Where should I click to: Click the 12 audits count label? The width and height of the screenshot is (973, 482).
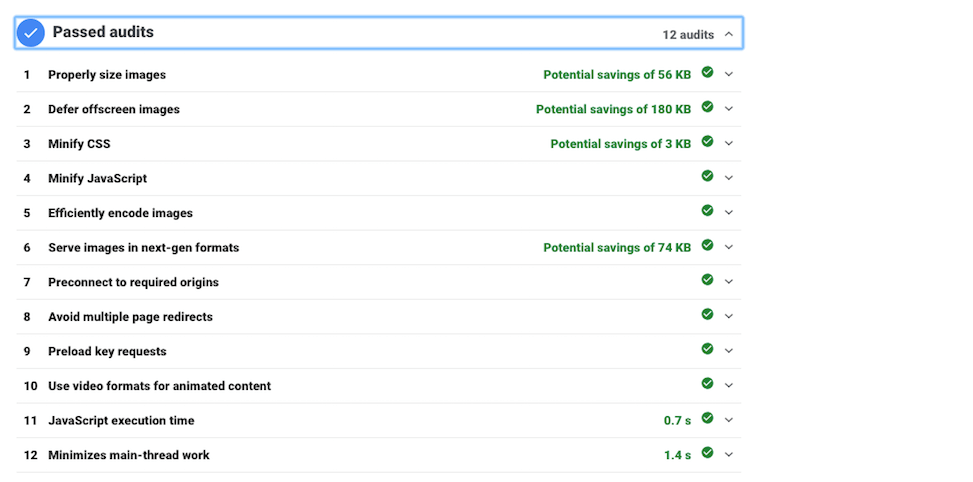tap(688, 35)
